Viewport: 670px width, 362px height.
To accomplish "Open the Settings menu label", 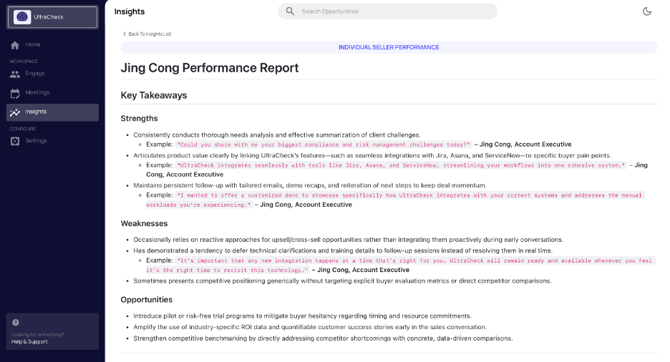I will tap(36, 141).
